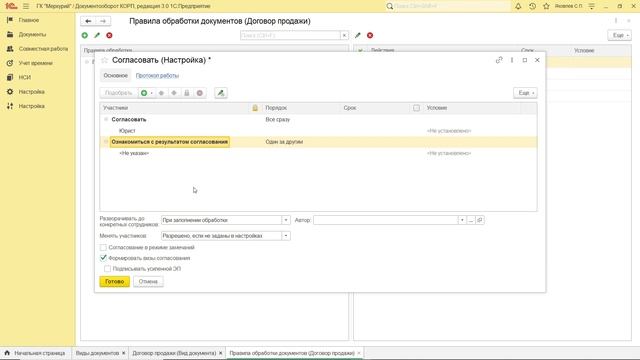Switch to Начальная страница tab
Screen dimensions: 640x360
click(x=35, y=353)
